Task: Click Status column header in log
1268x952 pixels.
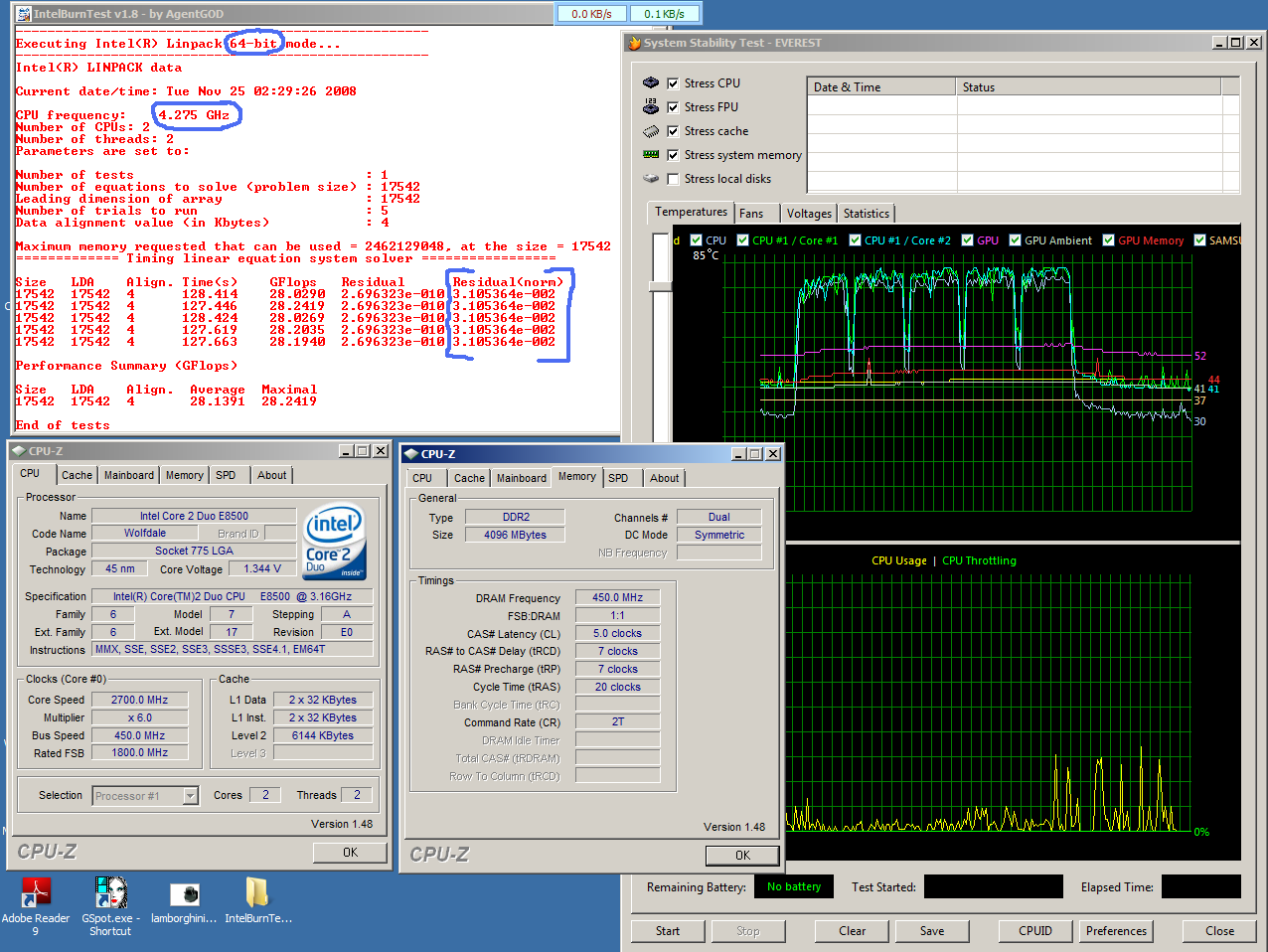Action: [1089, 87]
